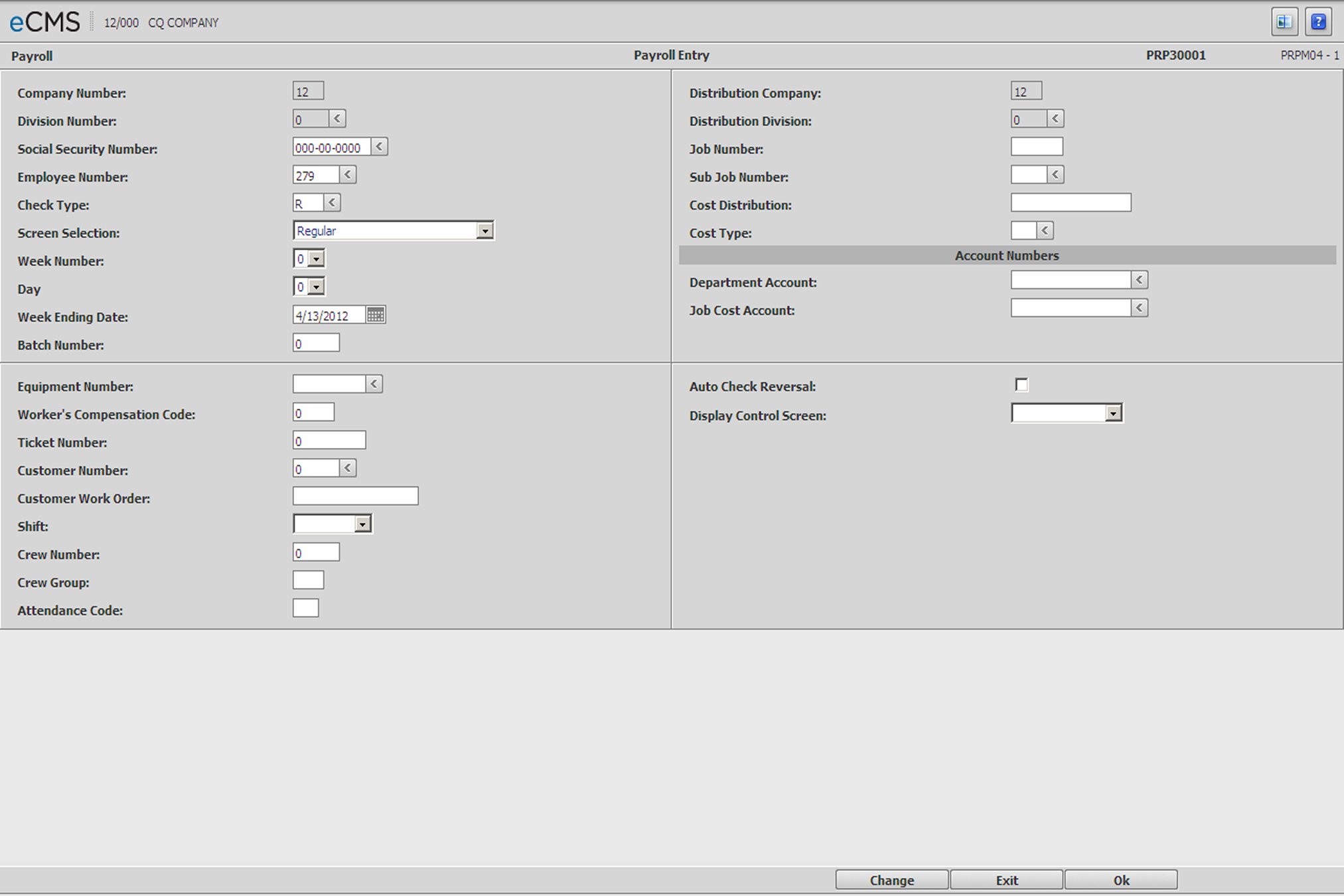Click the Division Number field
Viewport: 1344px width, 896px height.
click(x=311, y=119)
